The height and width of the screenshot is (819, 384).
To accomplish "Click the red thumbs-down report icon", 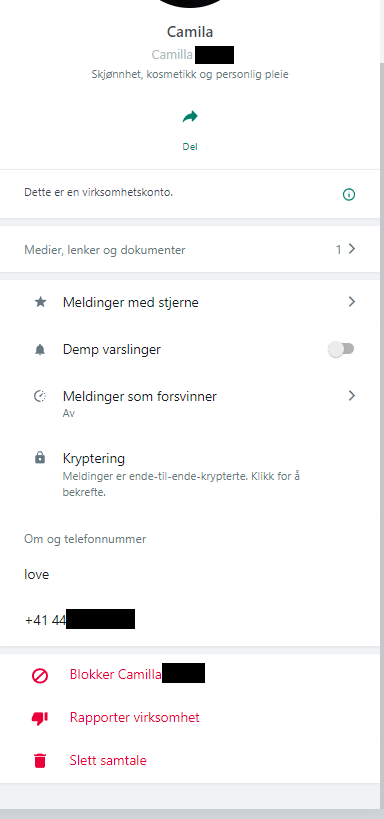I will click(40, 719).
